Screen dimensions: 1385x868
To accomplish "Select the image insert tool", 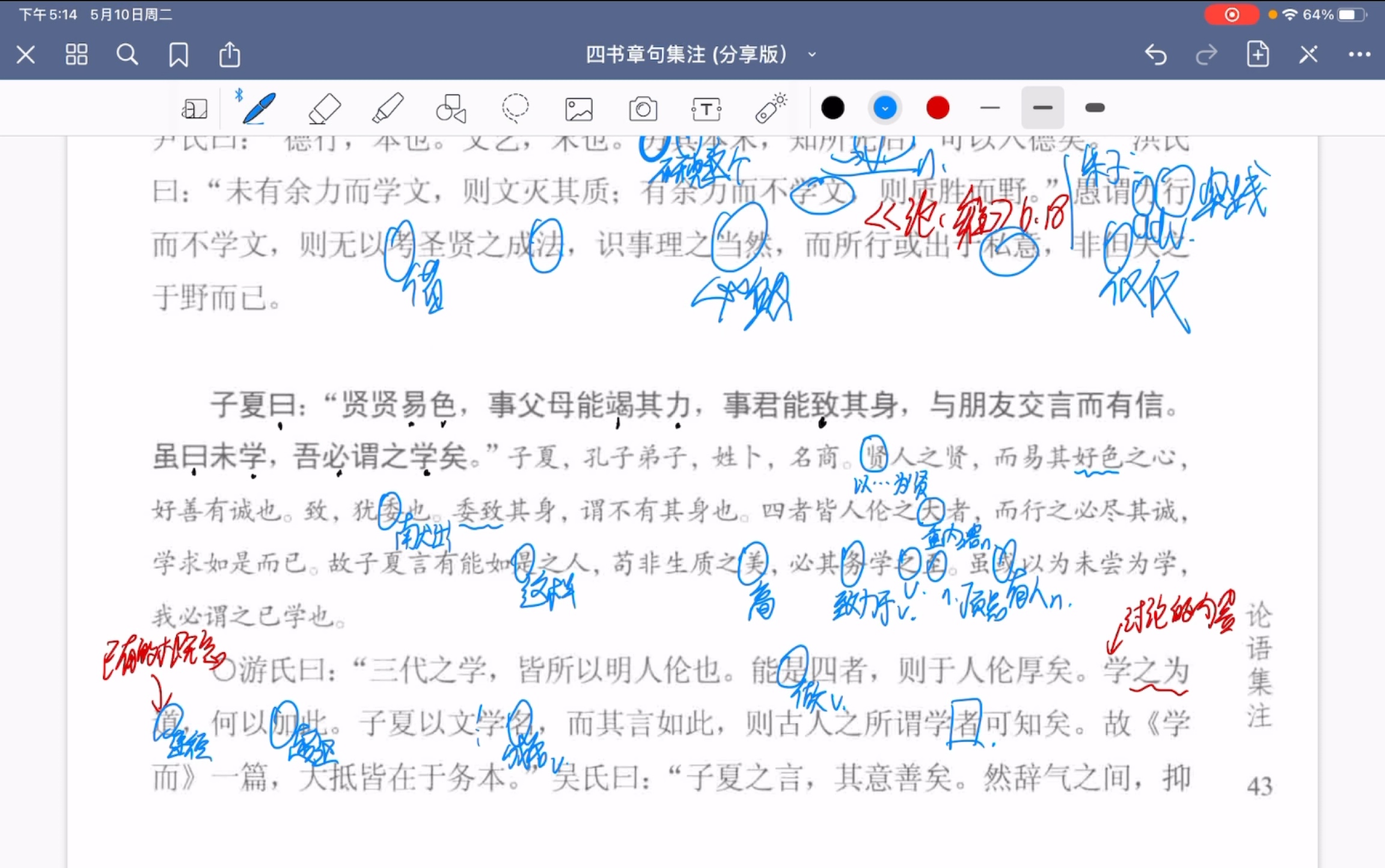I will click(x=579, y=107).
